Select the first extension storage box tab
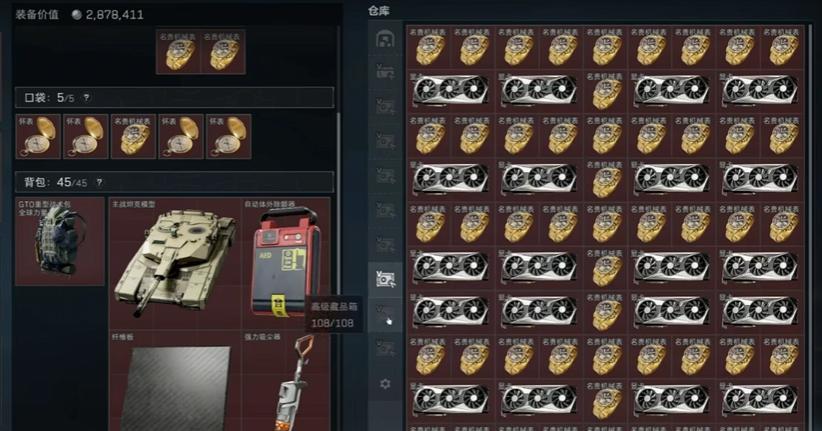Viewport: 822px width, 431px height. (x=385, y=72)
